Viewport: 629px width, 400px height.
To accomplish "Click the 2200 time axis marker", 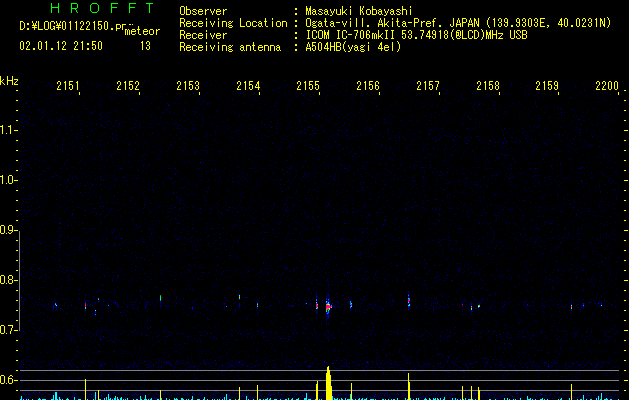I will pos(607,85).
